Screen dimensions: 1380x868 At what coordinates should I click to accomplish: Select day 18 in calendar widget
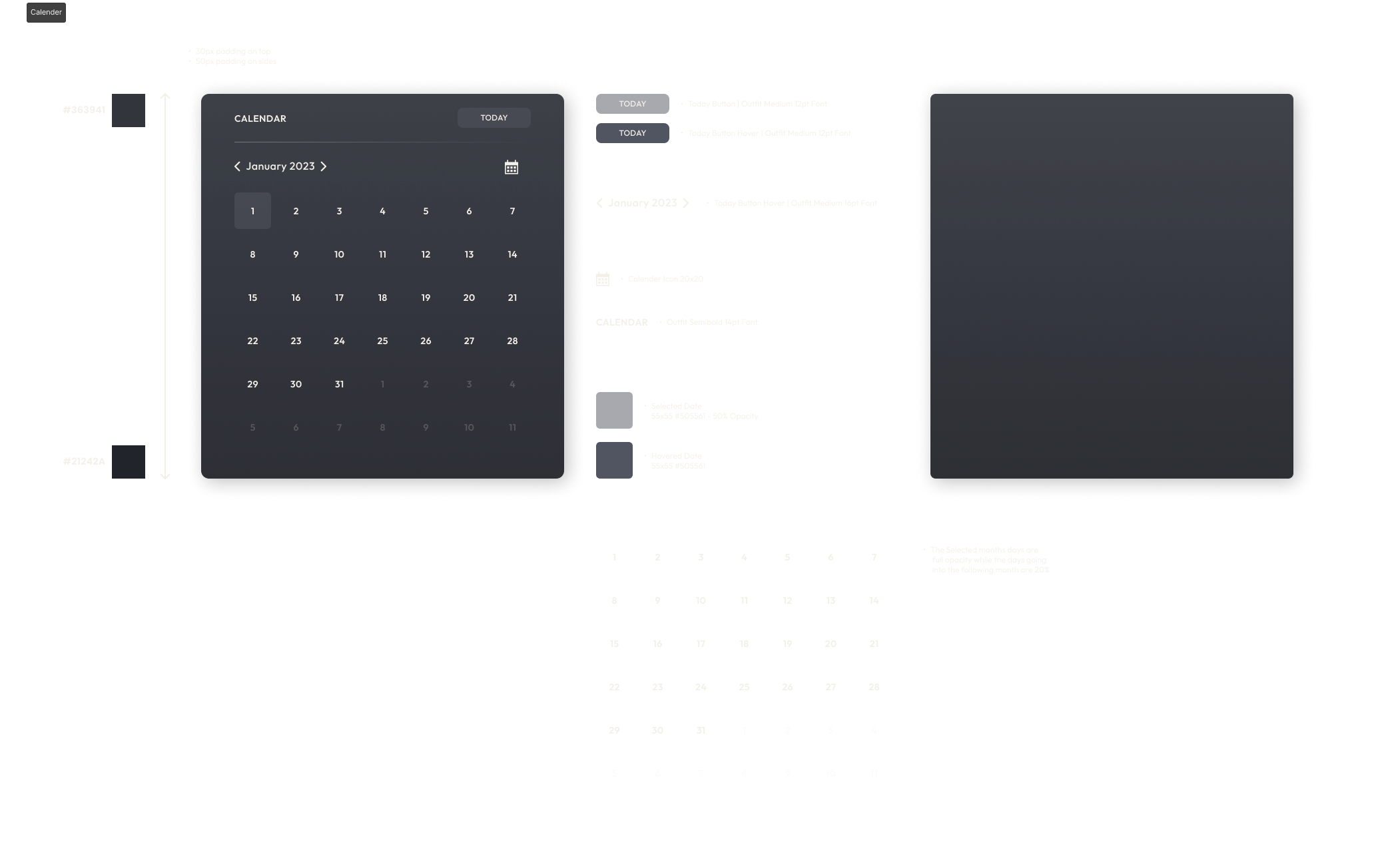tap(382, 298)
